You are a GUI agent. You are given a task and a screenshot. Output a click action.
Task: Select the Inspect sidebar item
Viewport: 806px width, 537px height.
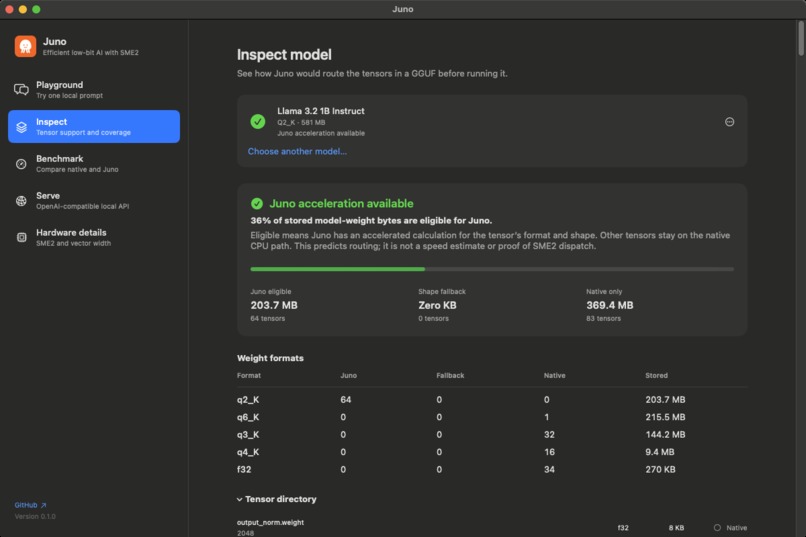point(94,126)
